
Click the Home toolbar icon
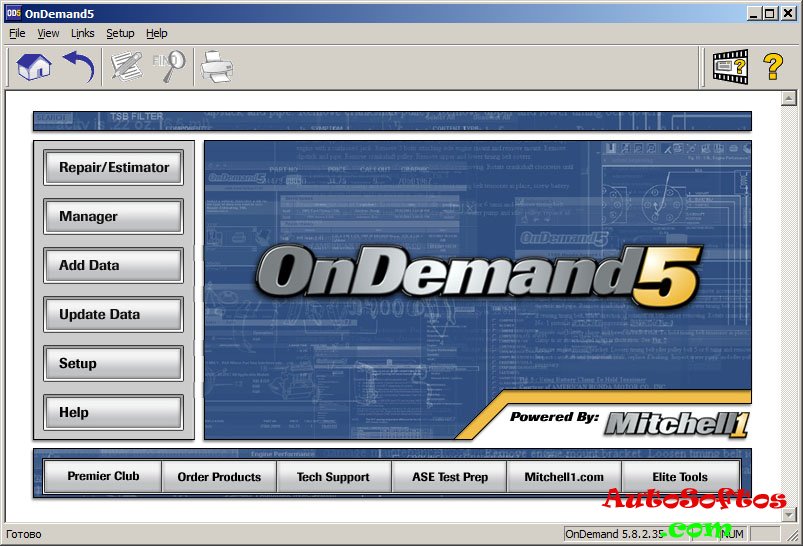(34, 67)
